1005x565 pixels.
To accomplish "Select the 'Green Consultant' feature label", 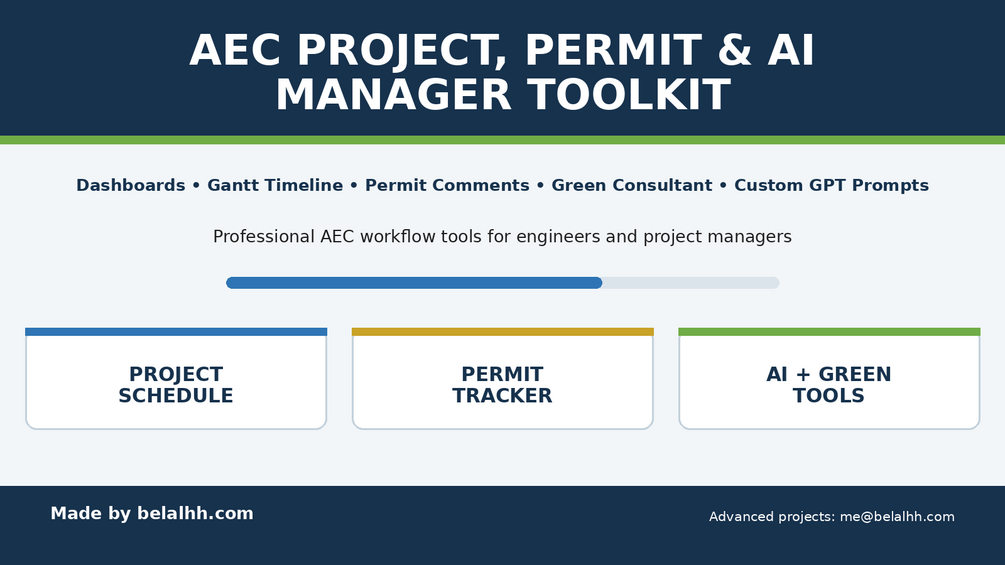I will click(x=632, y=185).
